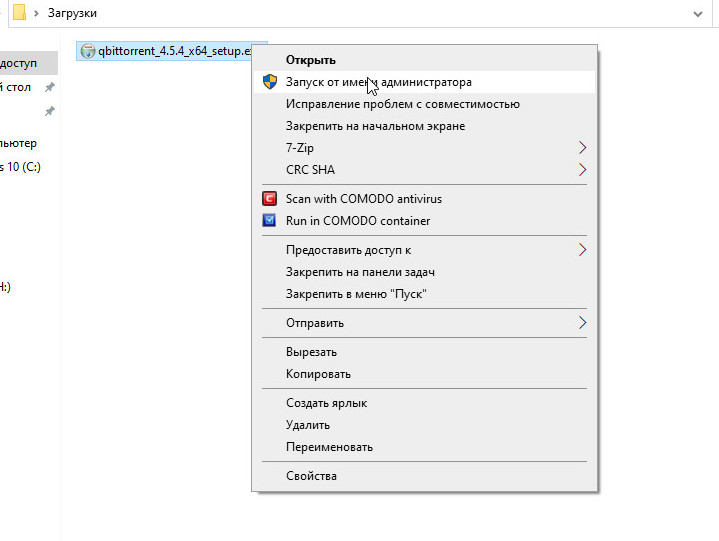This screenshot has height=541, width=719.
Task: Click the qbittorrent setup file icon
Action: pyautogui.click(x=87, y=51)
